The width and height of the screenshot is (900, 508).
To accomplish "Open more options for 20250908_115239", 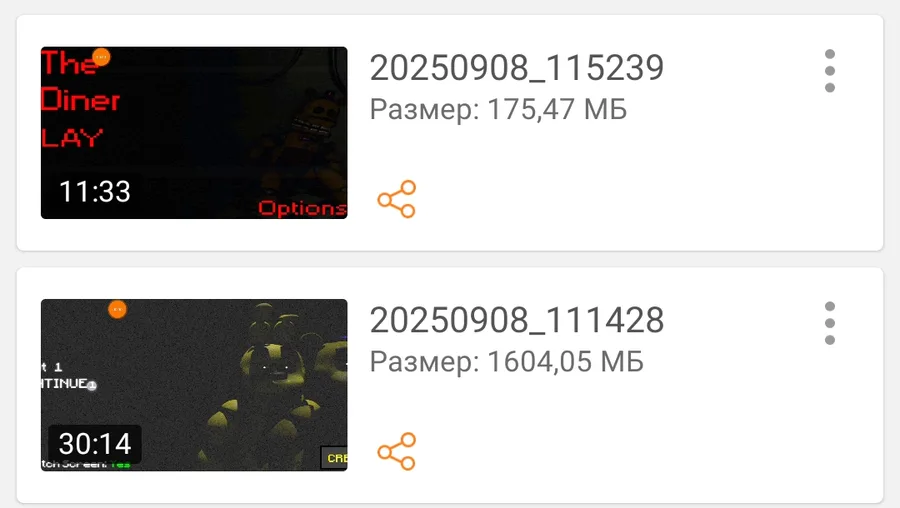I will point(829,71).
